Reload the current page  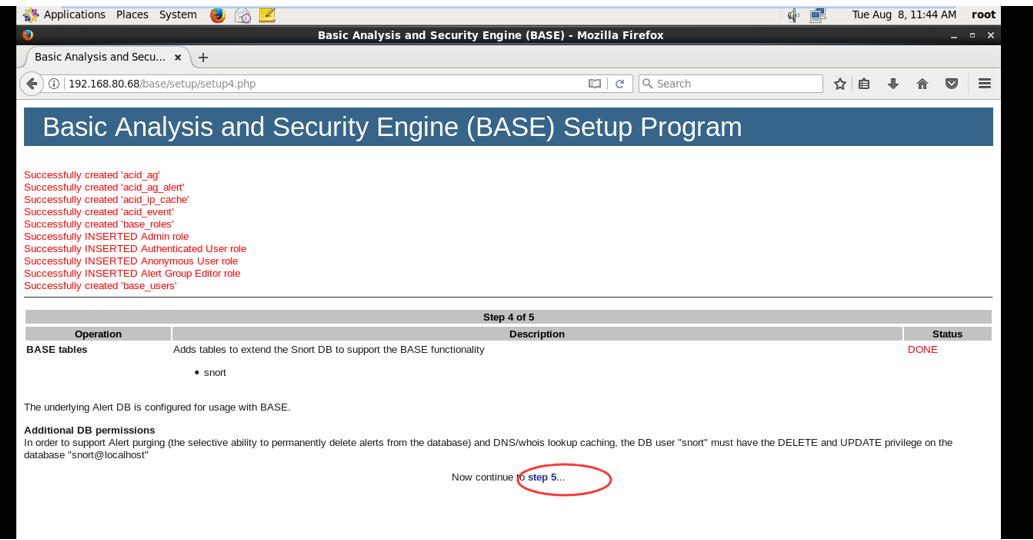coord(619,84)
